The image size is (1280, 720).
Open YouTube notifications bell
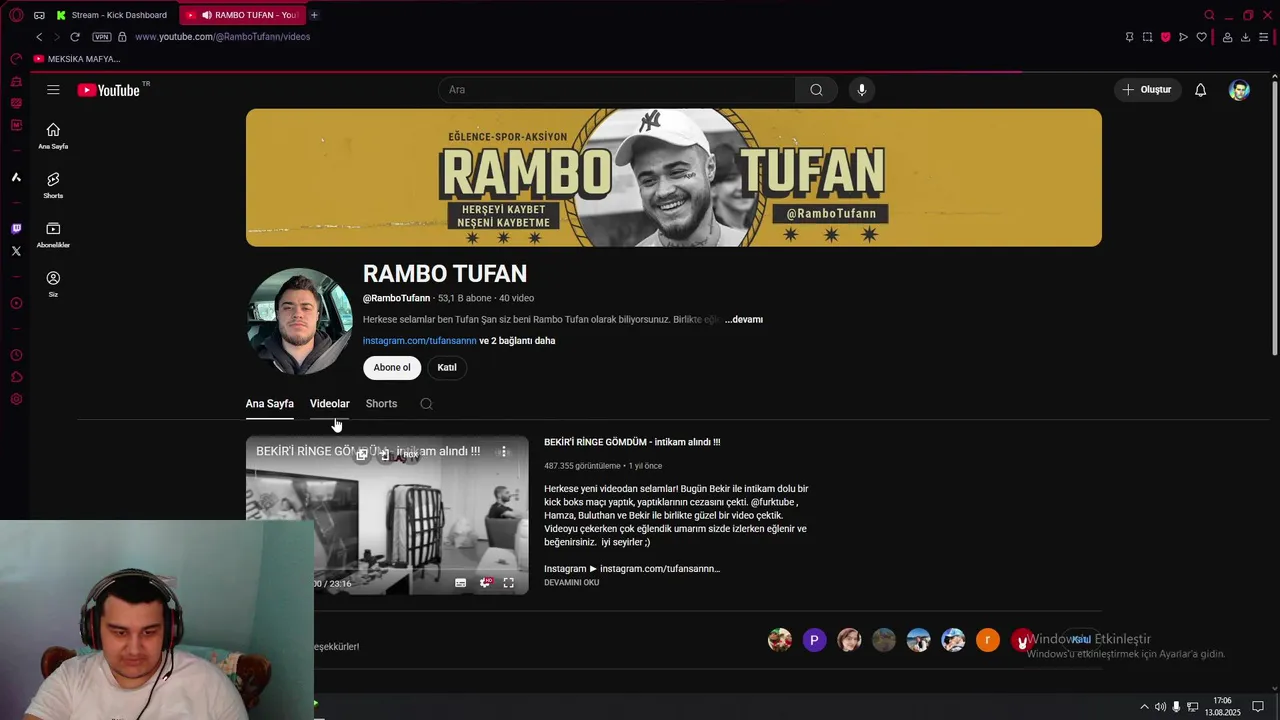(1200, 90)
